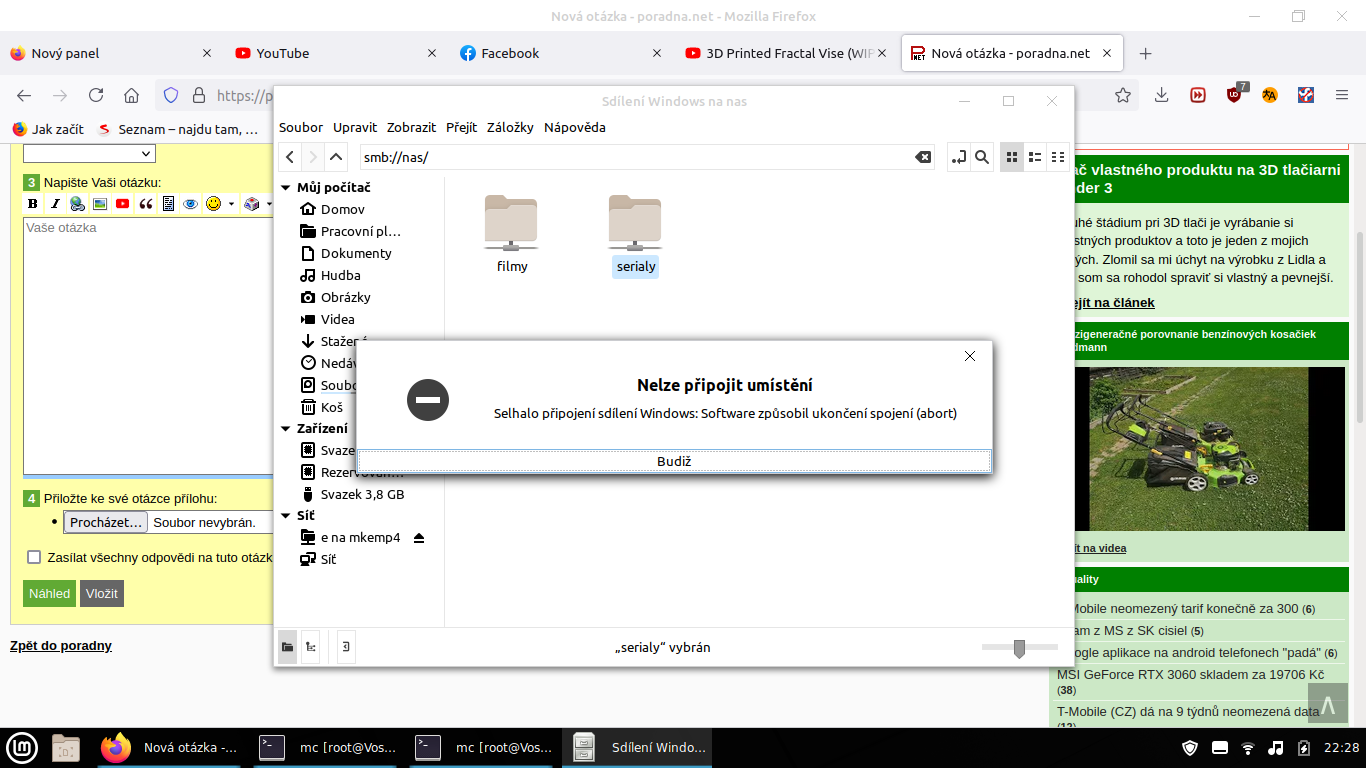Insert an image using the picture icon
Screen dimensions: 1366x768
(100, 204)
